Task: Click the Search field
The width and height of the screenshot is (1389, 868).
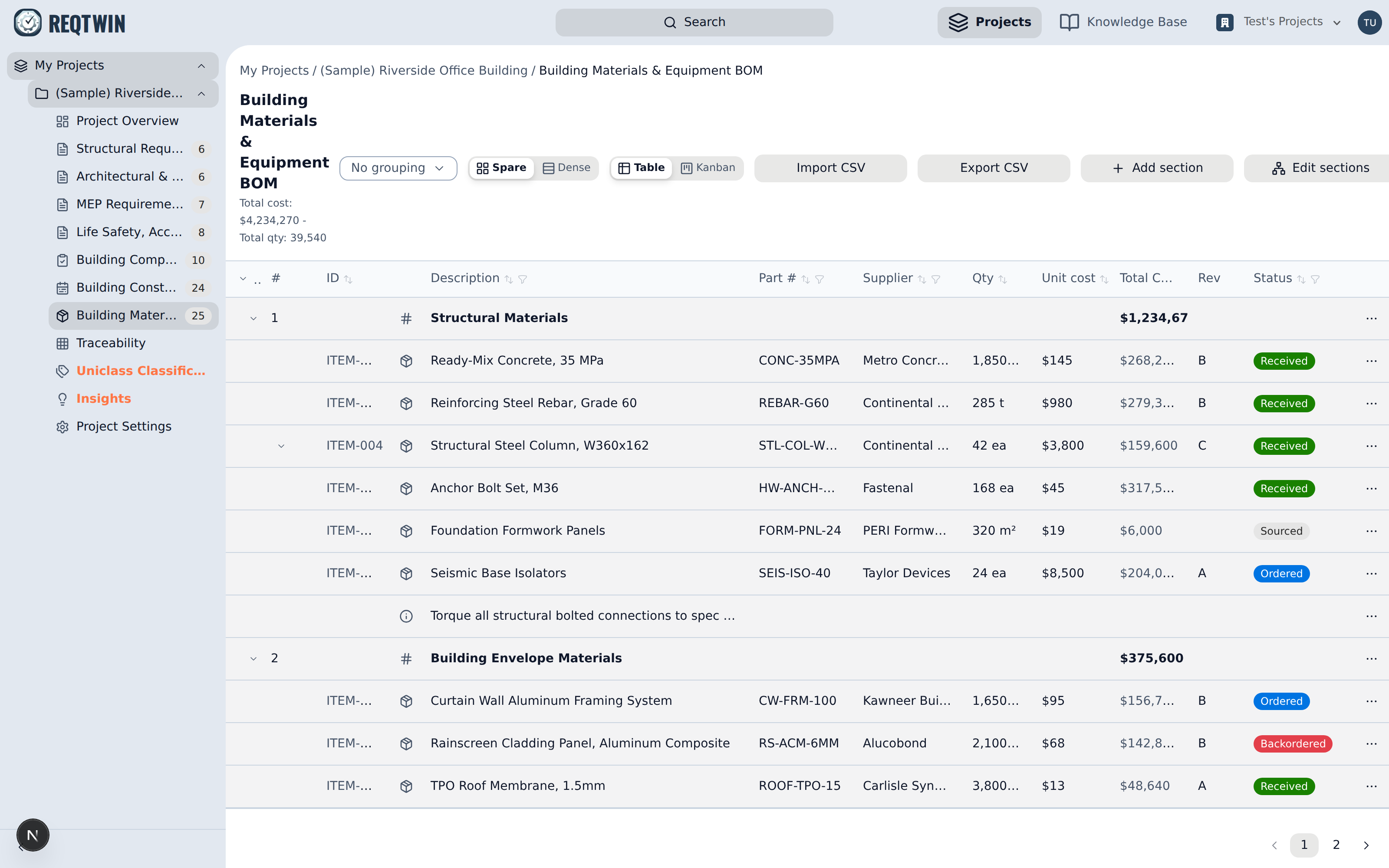Action: (x=694, y=23)
